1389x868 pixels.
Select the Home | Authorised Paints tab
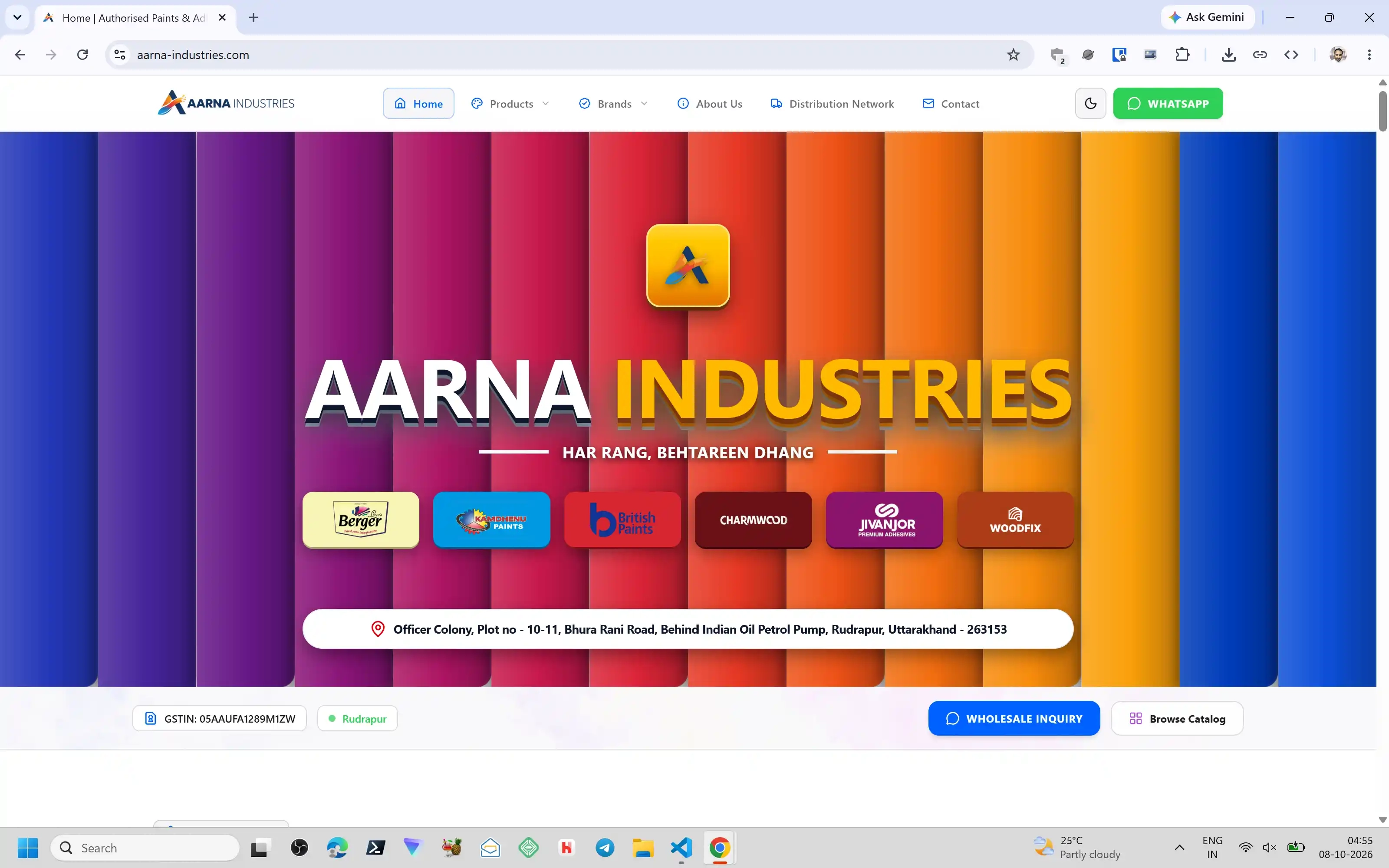(x=135, y=17)
